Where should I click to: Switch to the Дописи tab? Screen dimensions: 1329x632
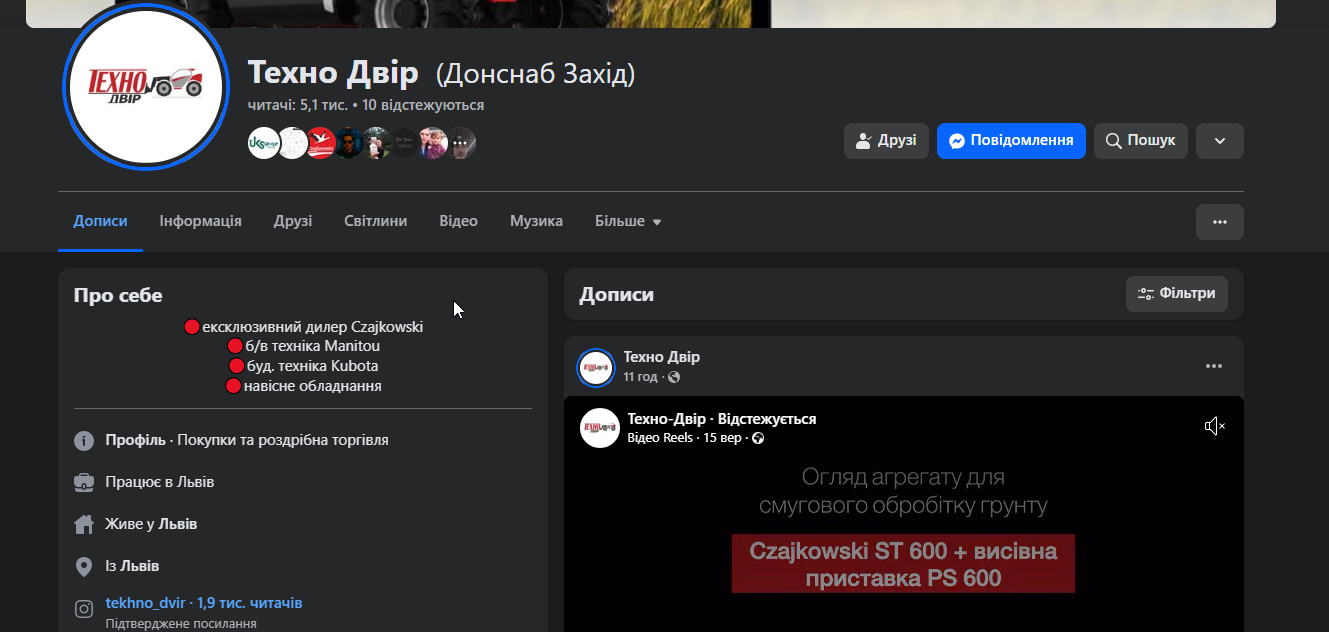100,221
